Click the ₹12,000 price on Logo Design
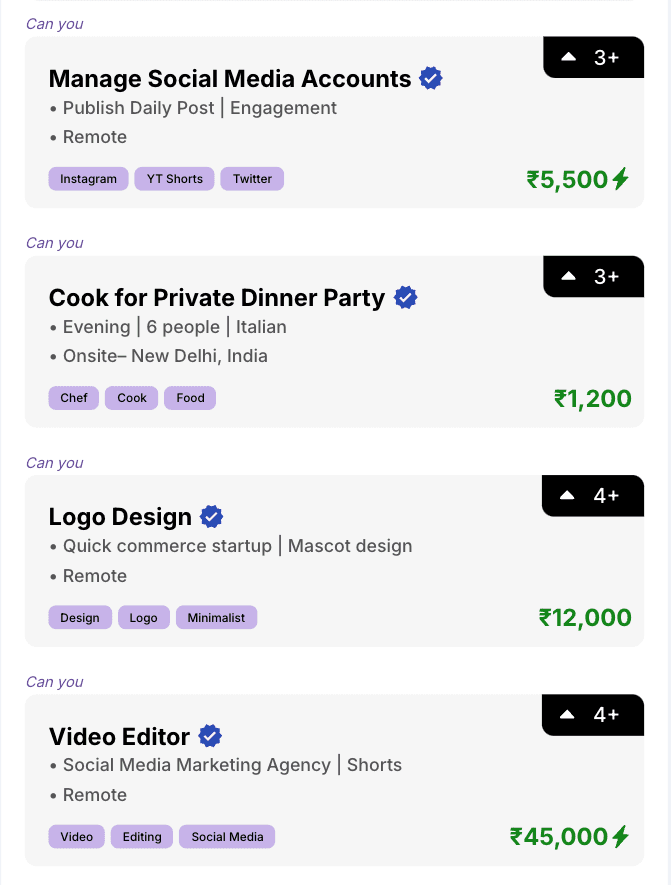This screenshot has height=885, width=671. click(585, 617)
